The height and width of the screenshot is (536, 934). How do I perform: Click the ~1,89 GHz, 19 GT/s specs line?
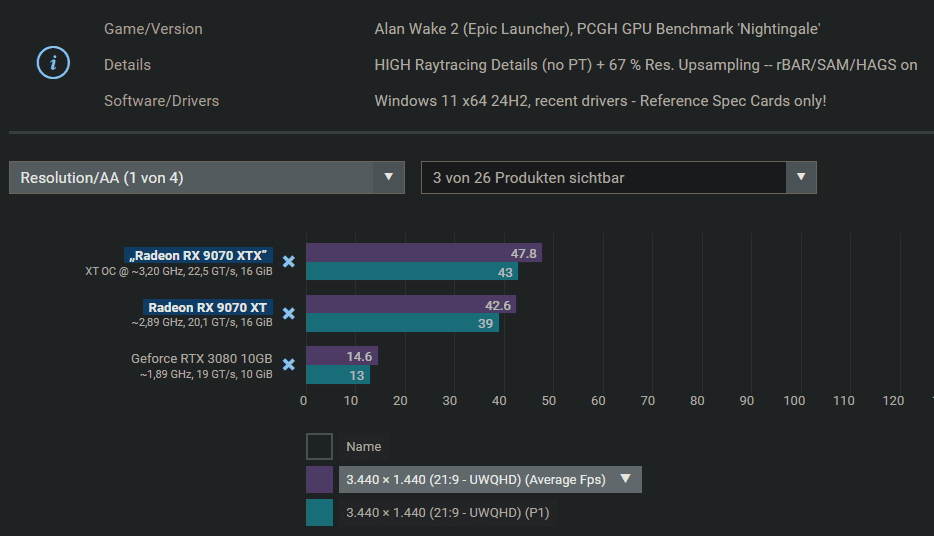(206, 374)
